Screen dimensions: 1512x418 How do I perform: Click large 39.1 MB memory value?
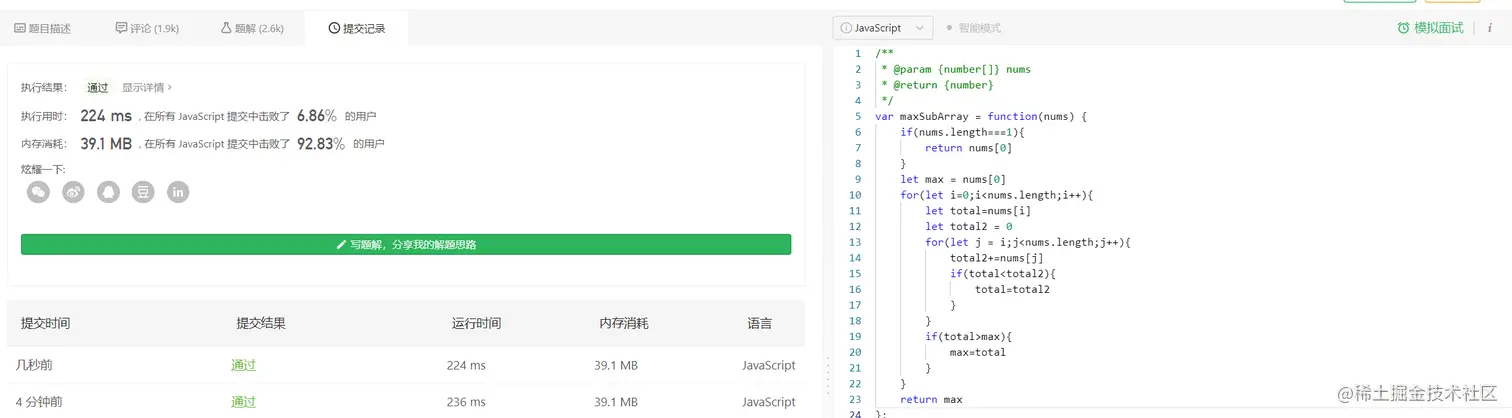[106, 144]
